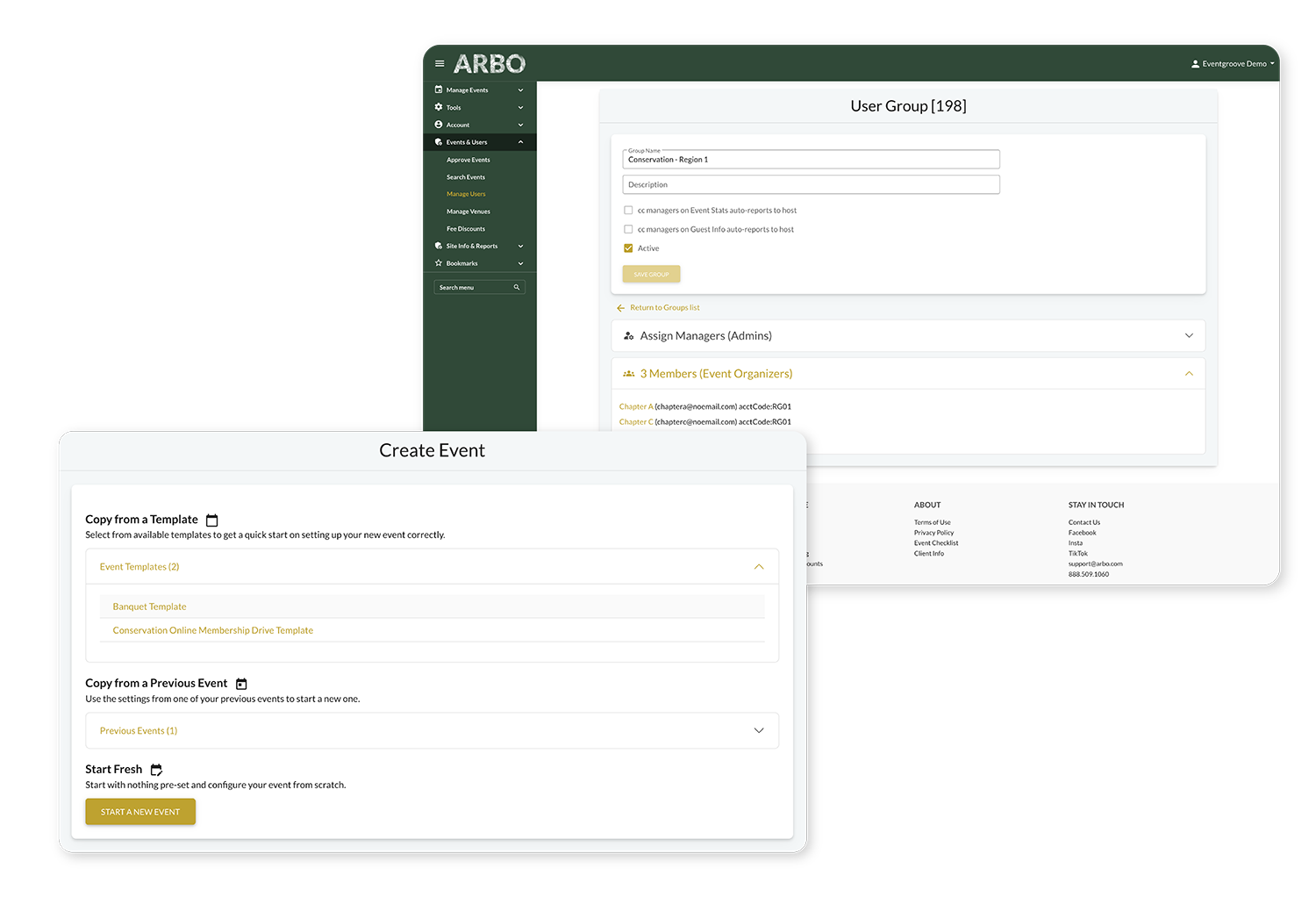
Task: Click the Previous Events (1) label
Action: pyautogui.click(x=139, y=731)
